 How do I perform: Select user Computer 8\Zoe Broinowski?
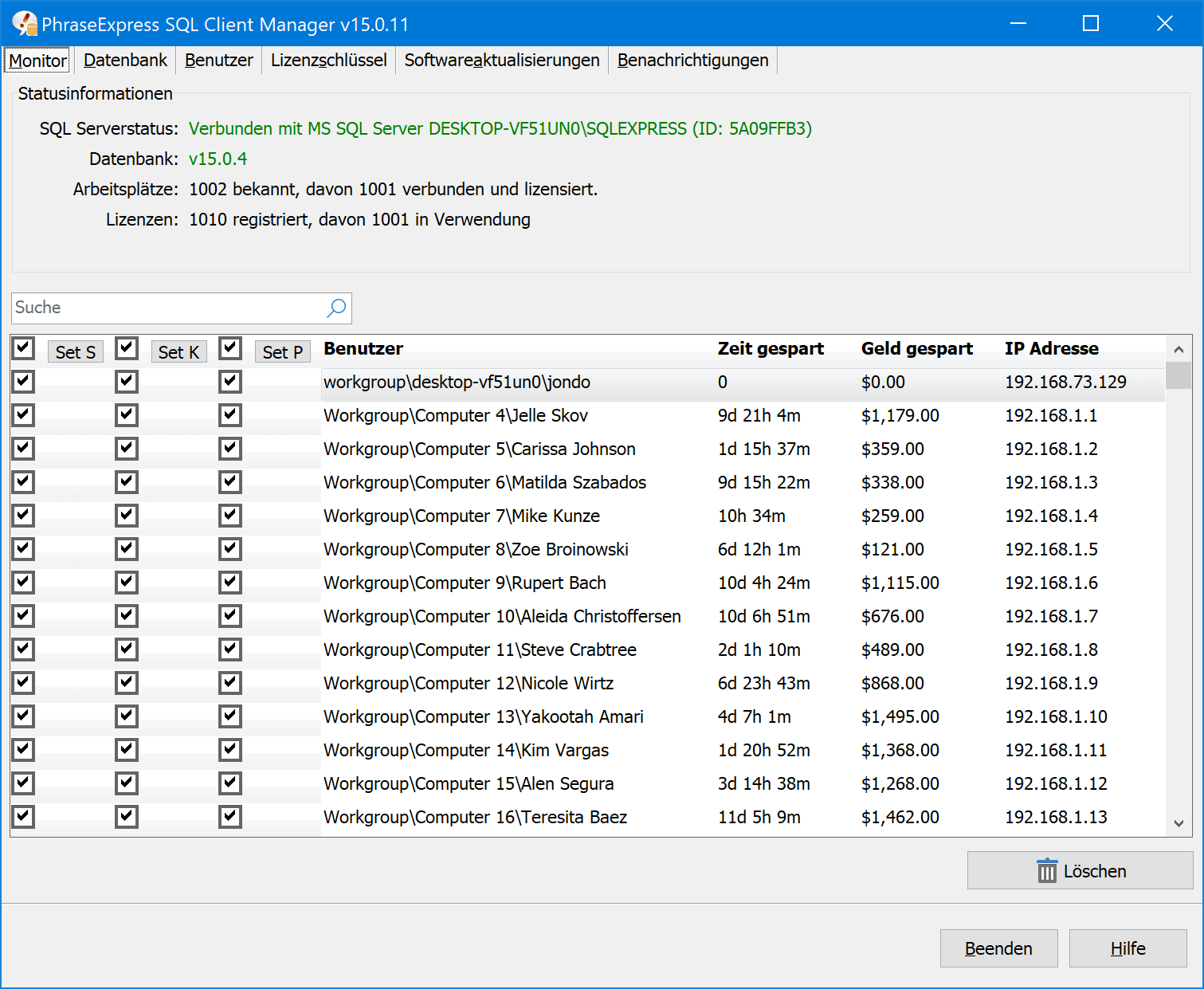pyautogui.click(x=476, y=549)
